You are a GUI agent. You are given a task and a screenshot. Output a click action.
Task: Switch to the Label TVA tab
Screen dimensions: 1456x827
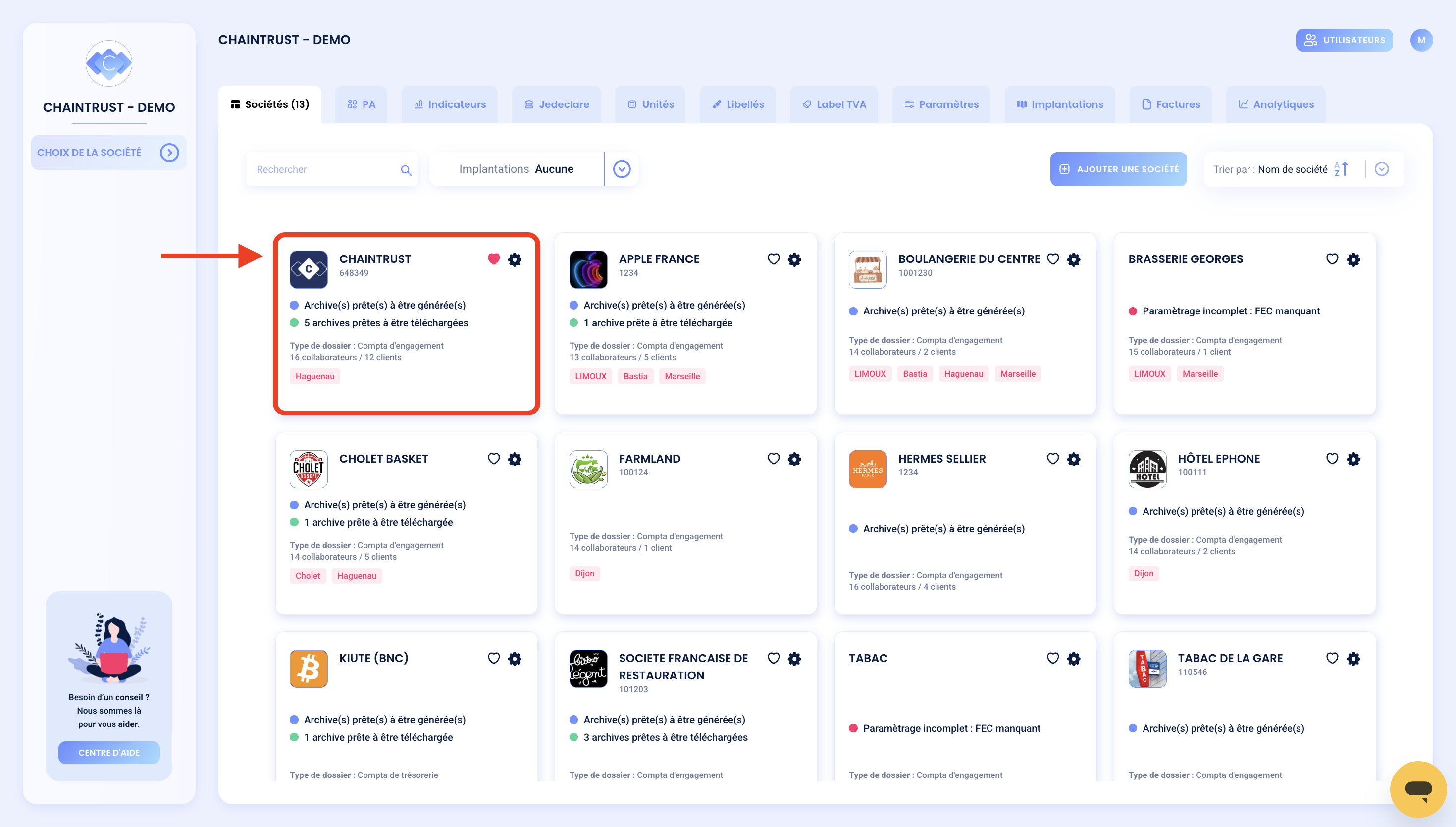coord(833,104)
